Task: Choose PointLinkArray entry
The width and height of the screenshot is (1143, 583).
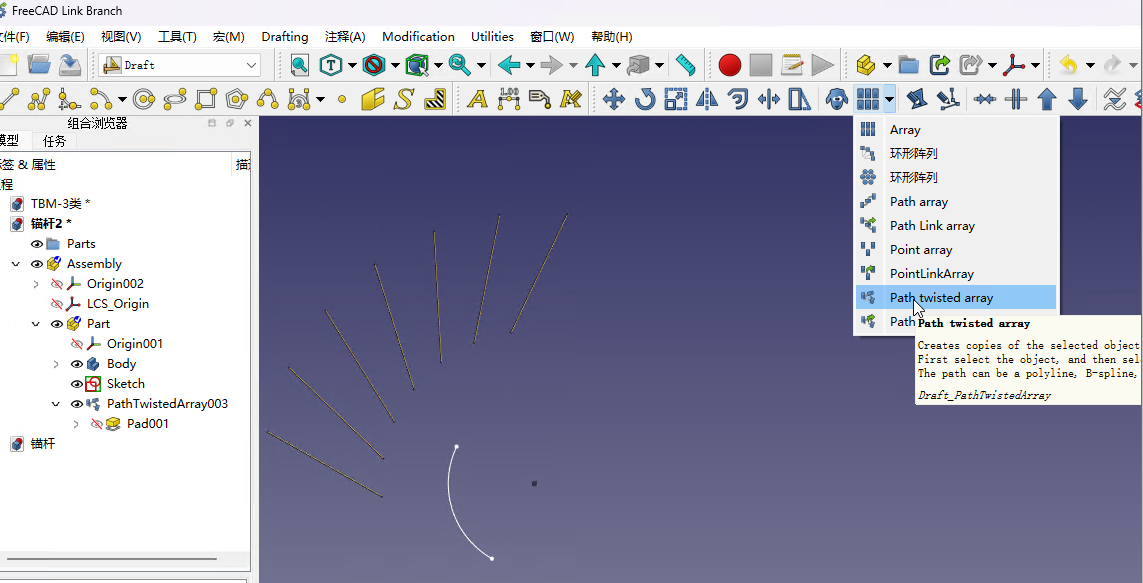Action: click(955, 273)
